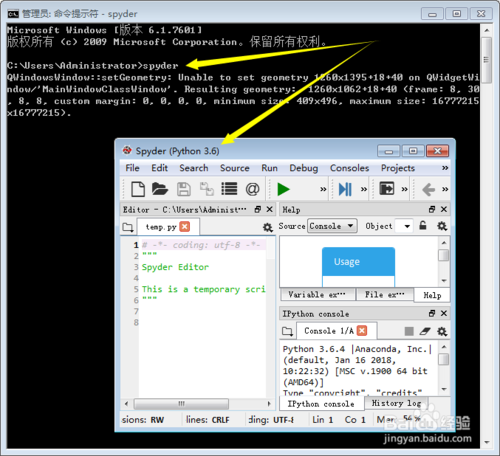Click 'sions: RW' in status bar
The image size is (500, 456).
click(143, 420)
